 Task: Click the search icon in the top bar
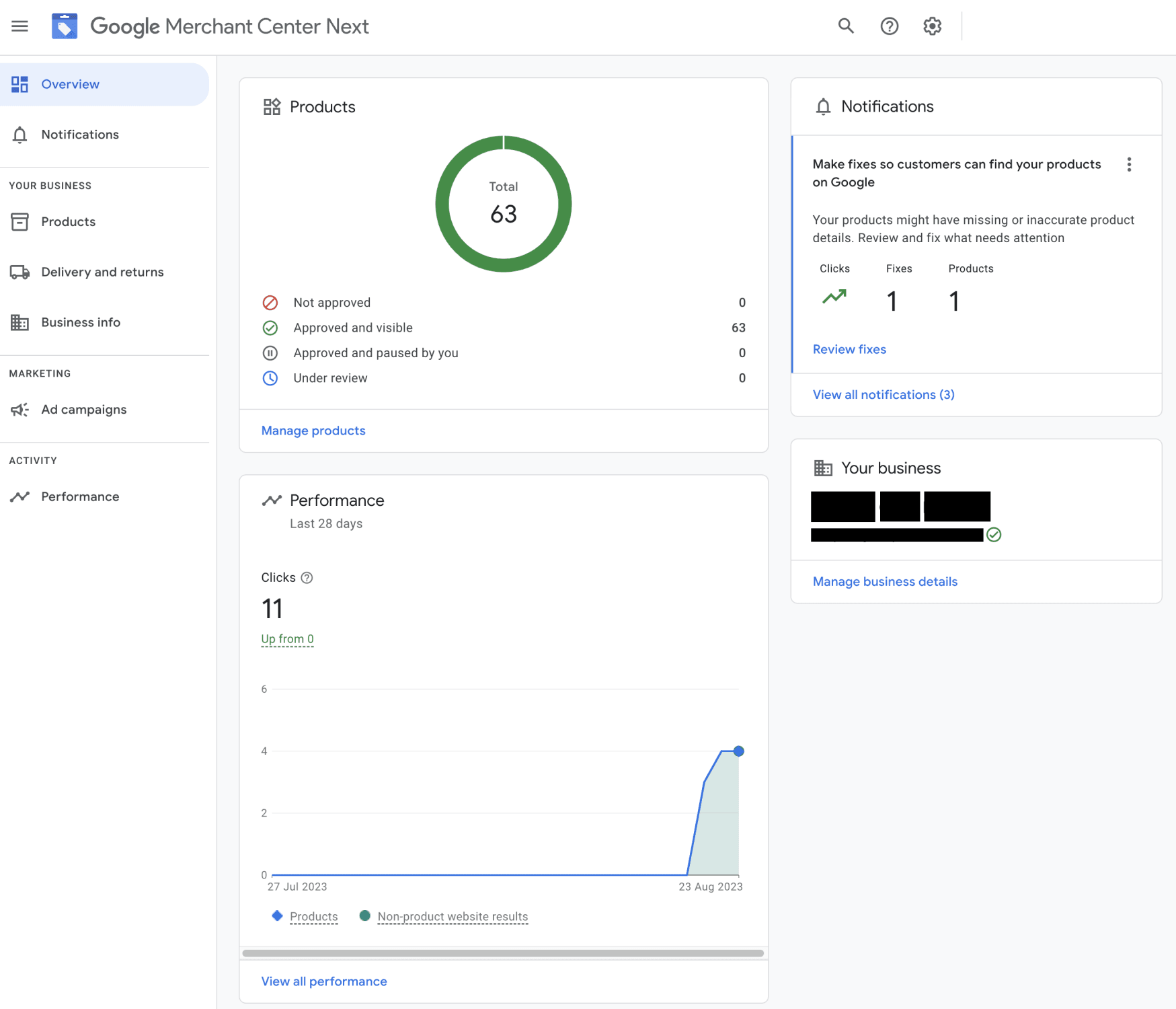[845, 26]
